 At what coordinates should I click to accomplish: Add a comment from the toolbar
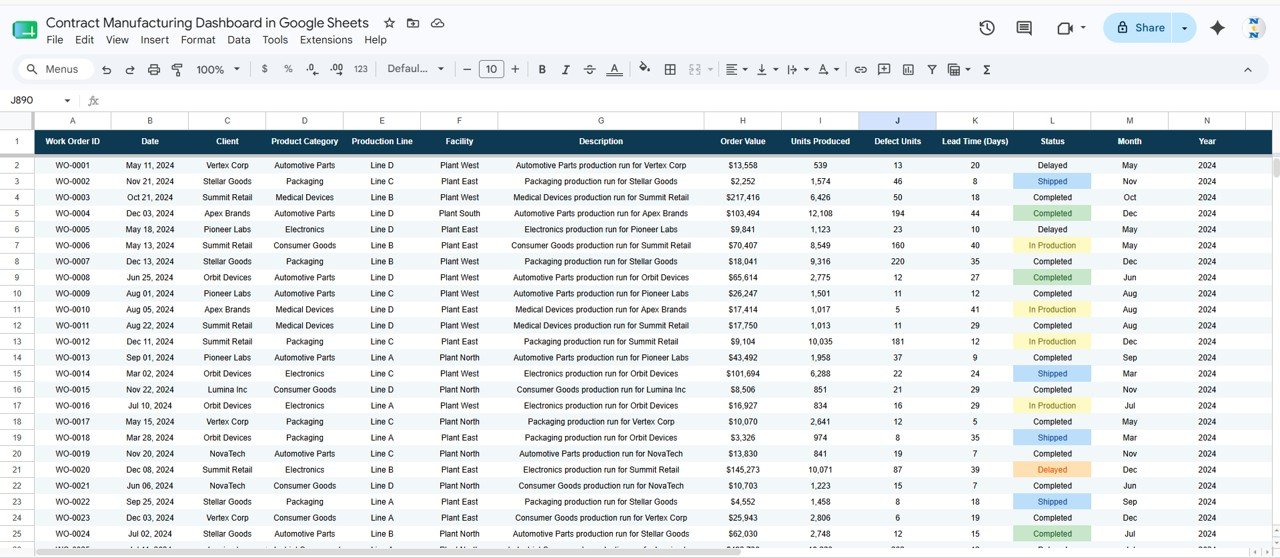pos(884,70)
